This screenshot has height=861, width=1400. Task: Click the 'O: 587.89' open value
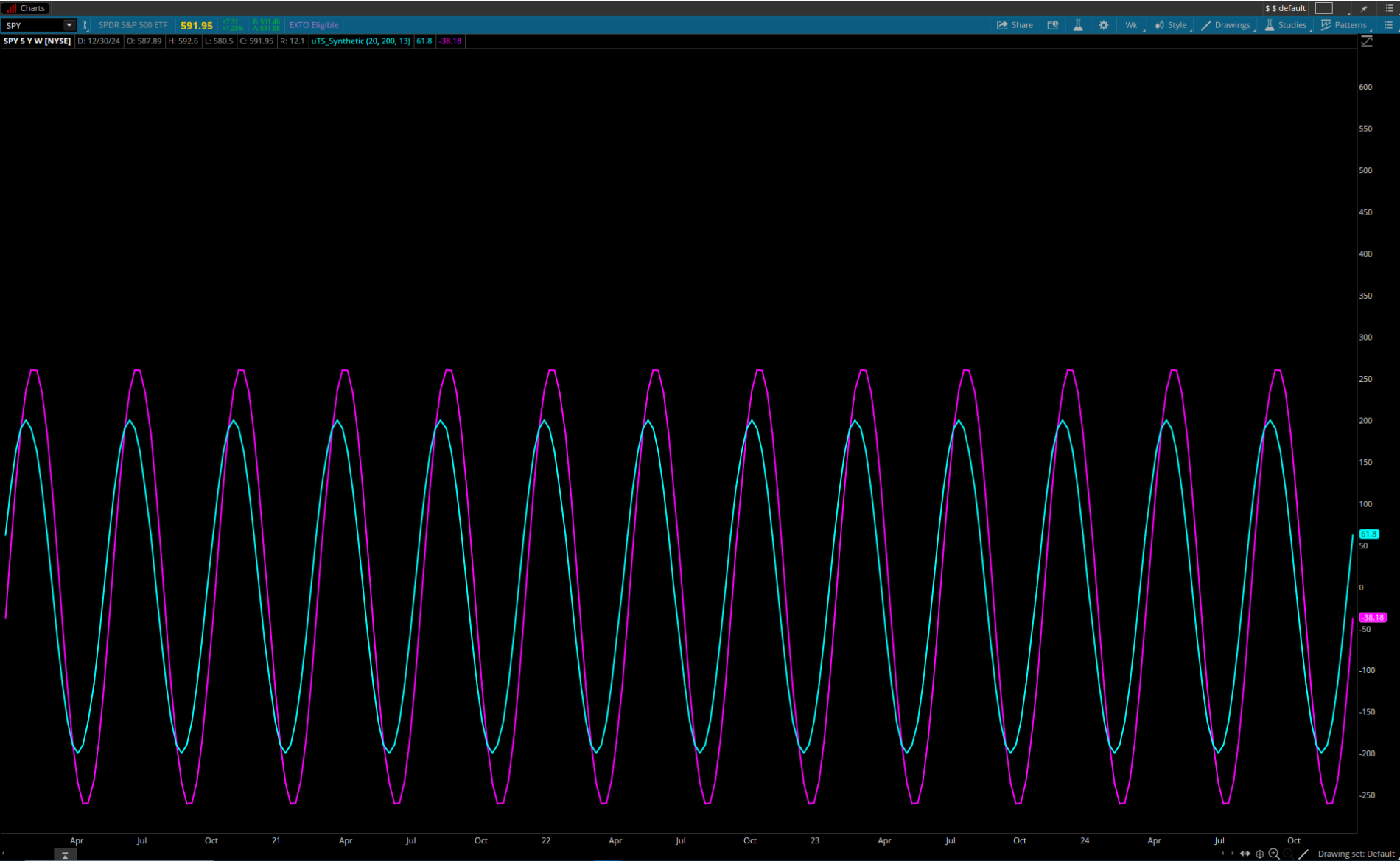pyautogui.click(x=144, y=41)
